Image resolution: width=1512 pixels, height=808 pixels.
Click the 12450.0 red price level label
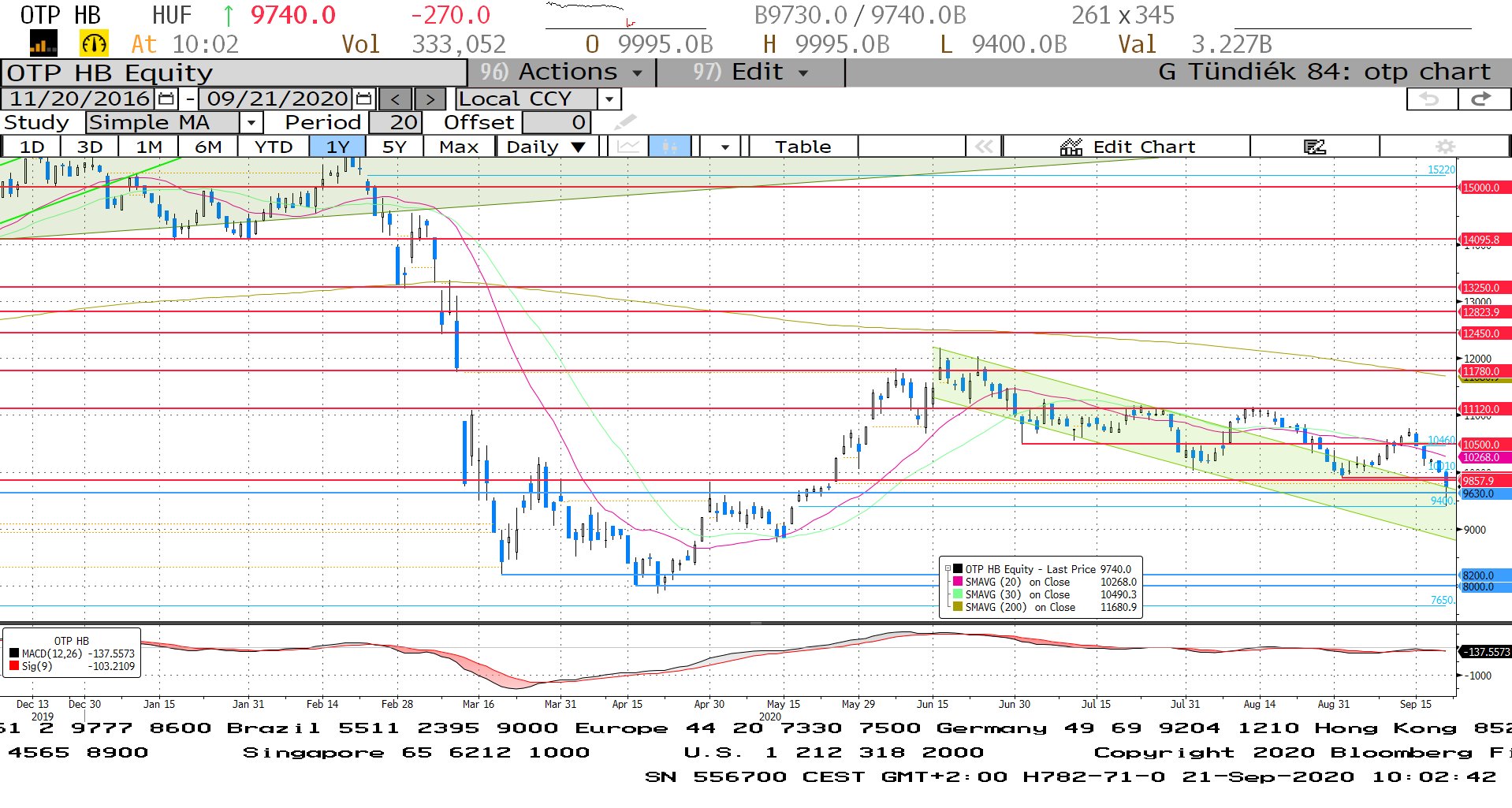click(x=1485, y=333)
